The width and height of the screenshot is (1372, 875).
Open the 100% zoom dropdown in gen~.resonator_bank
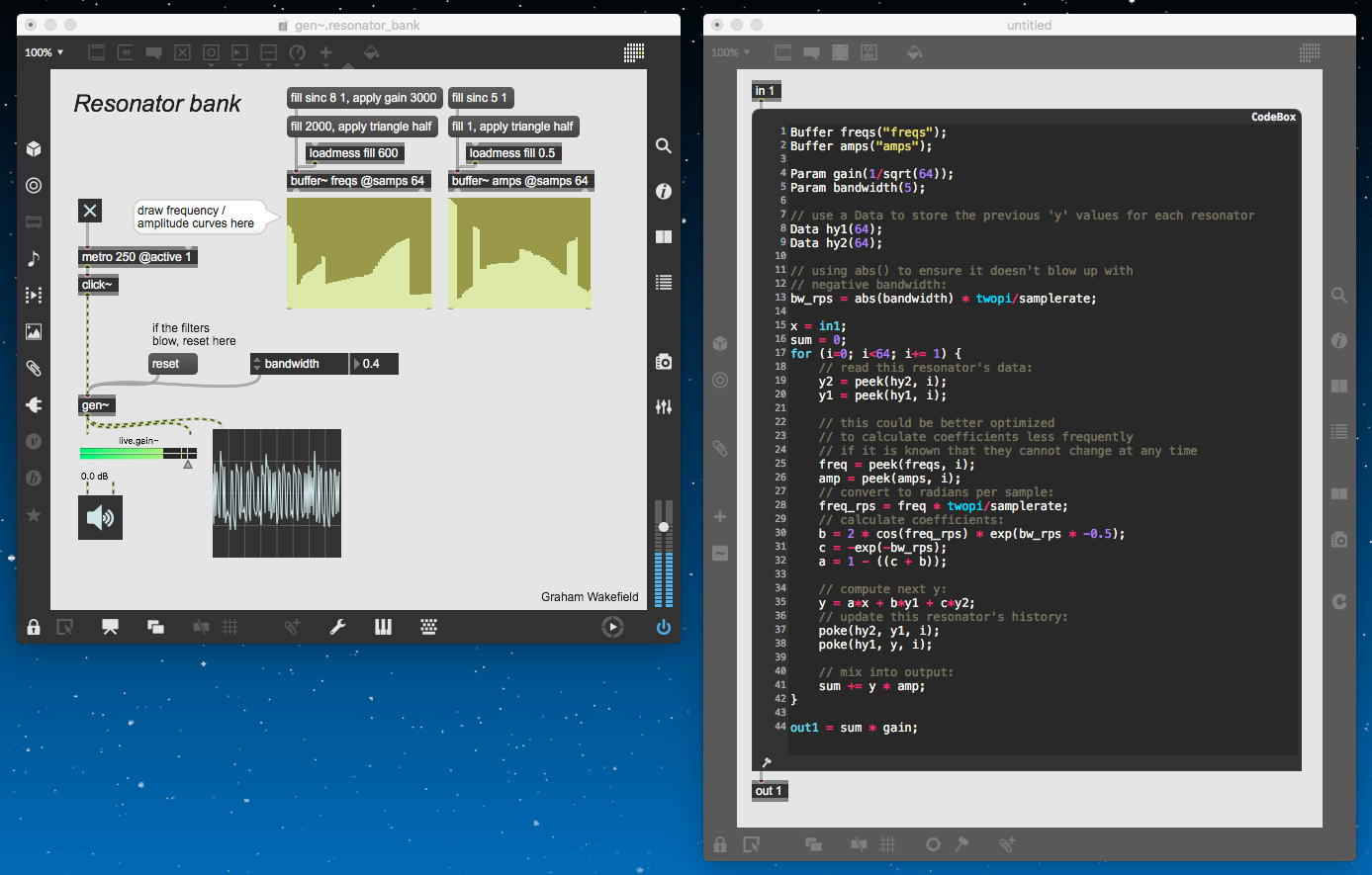[45, 52]
